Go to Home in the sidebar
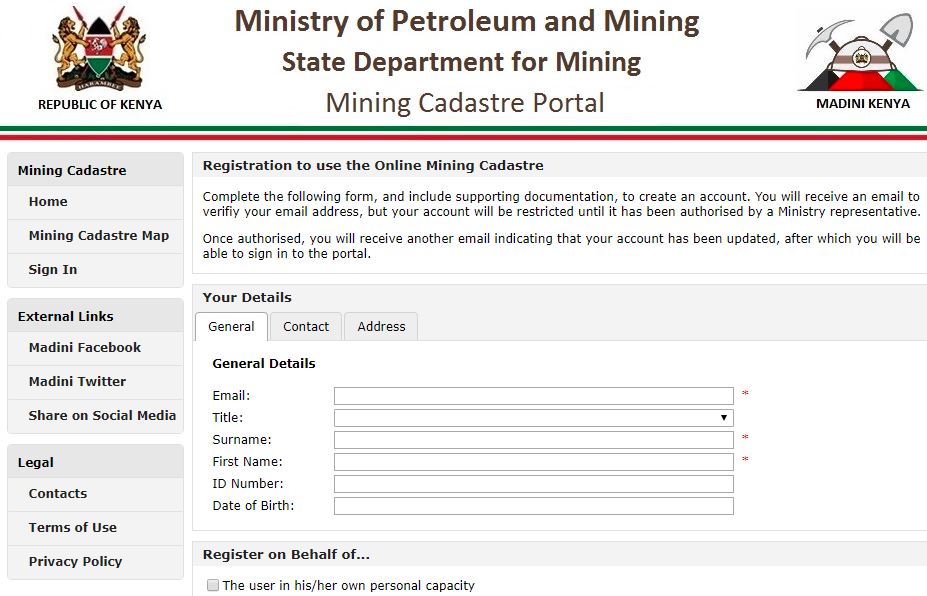Image resolution: width=927 pixels, height=596 pixels. click(x=48, y=202)
